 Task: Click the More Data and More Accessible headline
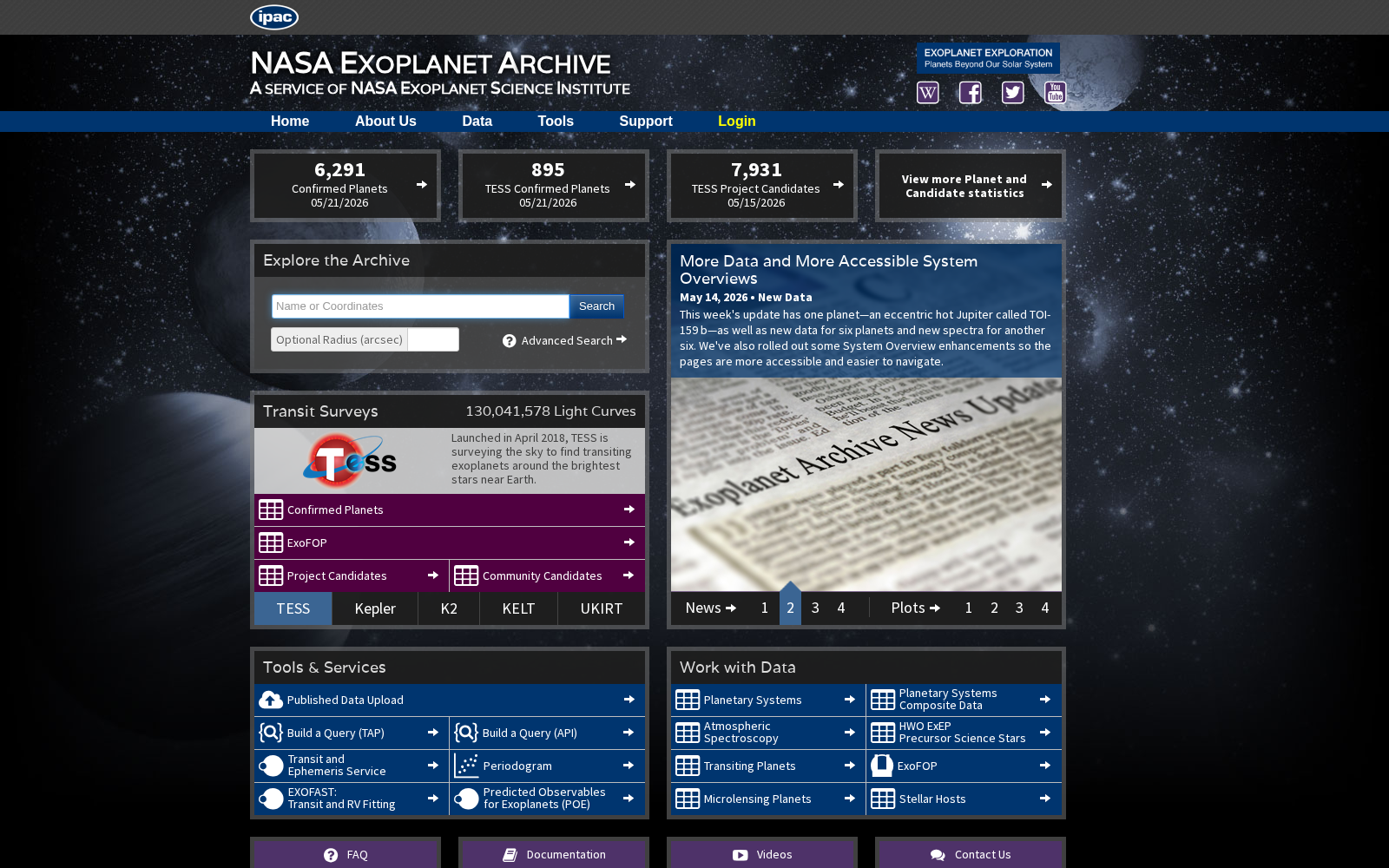tap(828, 270)
